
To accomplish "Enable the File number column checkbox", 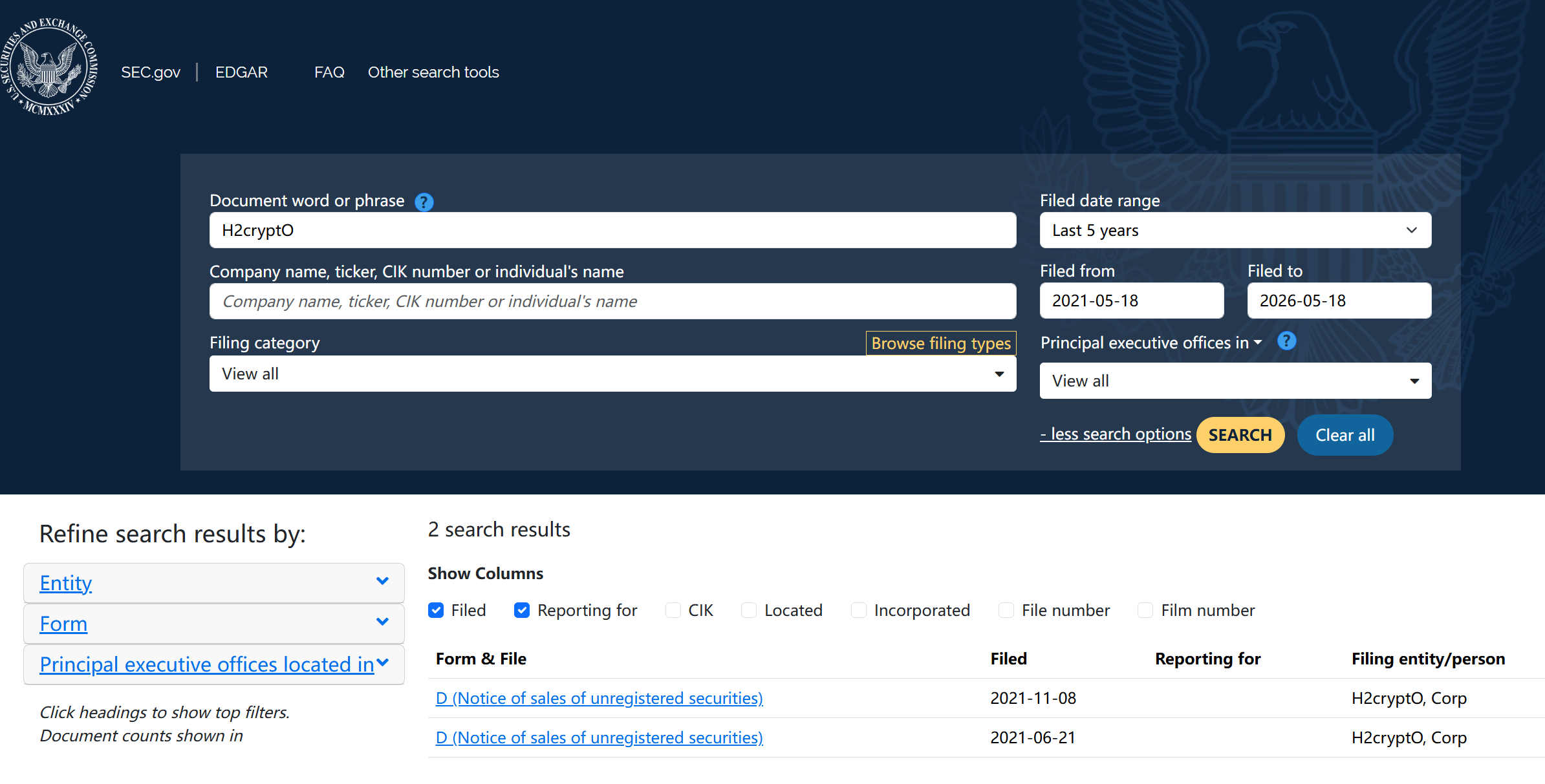I will coord(1006,610).
